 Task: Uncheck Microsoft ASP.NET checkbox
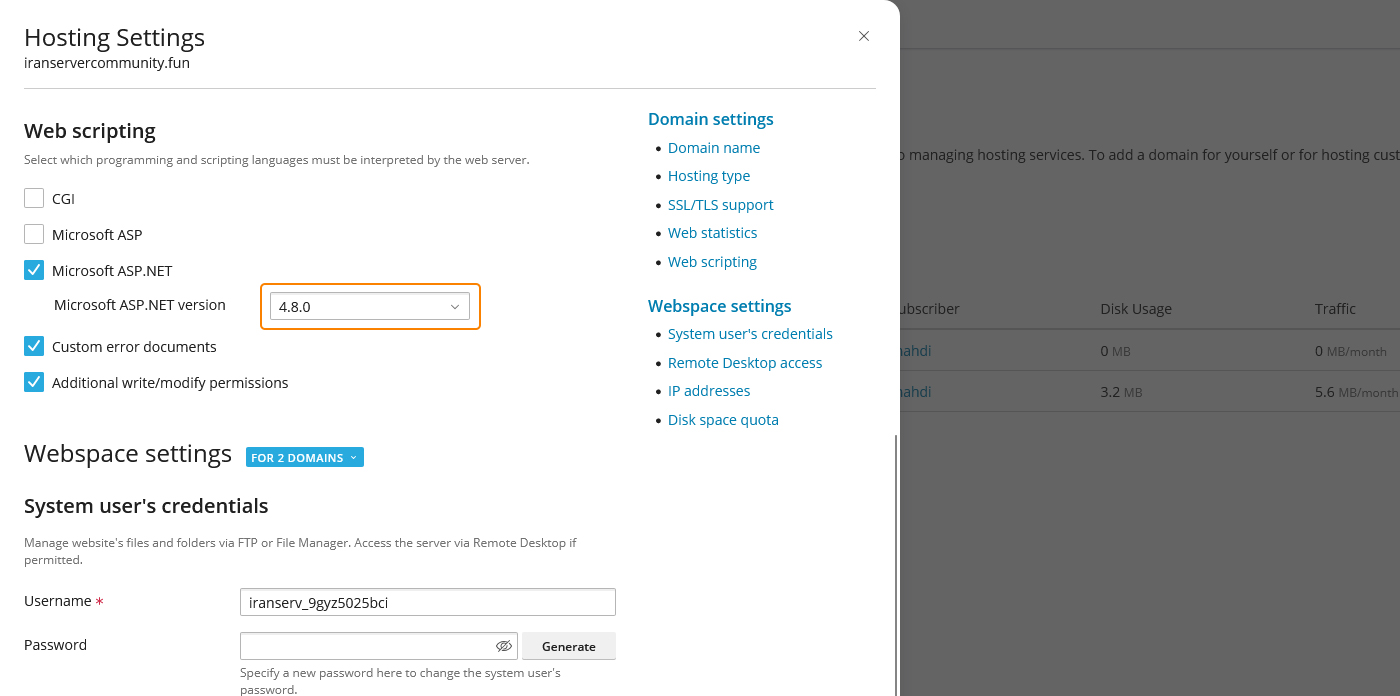coord(34,270)
